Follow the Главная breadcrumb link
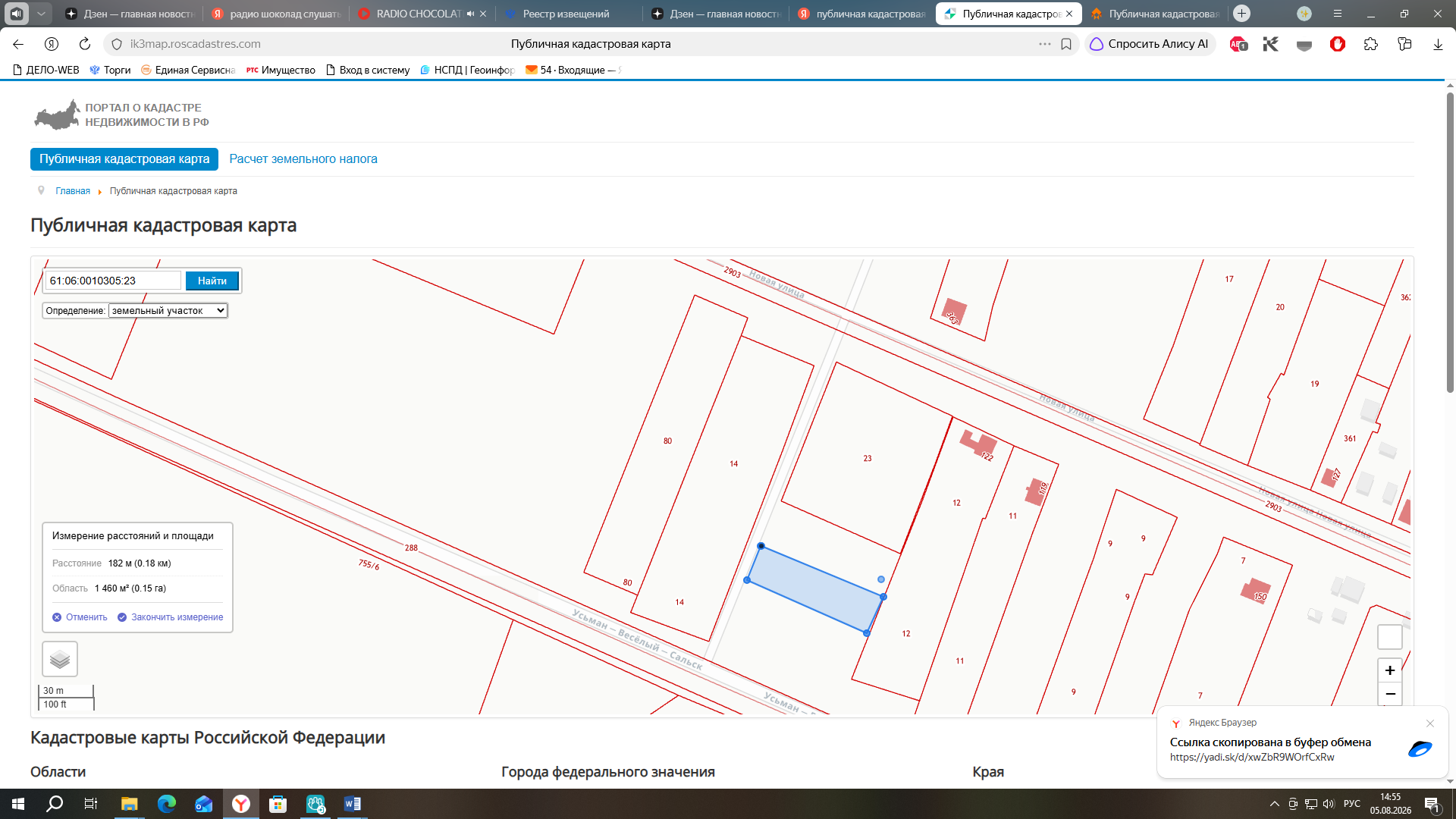Image resolution: width=1456 pixels, height=819 pixels. click(x=73, y=191)
